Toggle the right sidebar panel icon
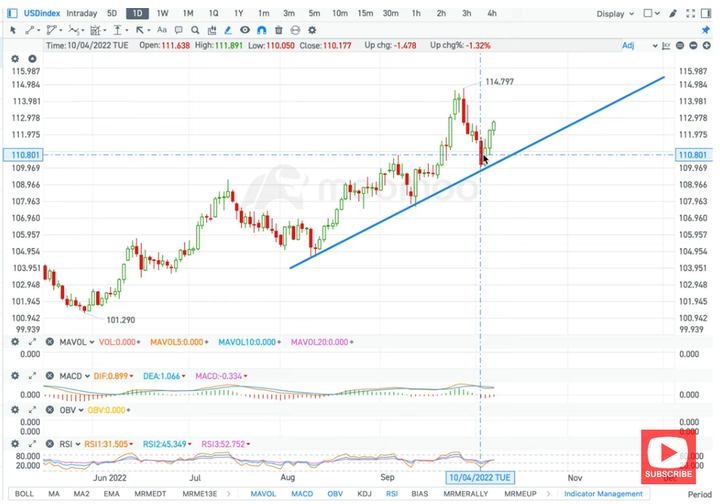This screenshot has width=720, height=504. [x=706, y=13]
